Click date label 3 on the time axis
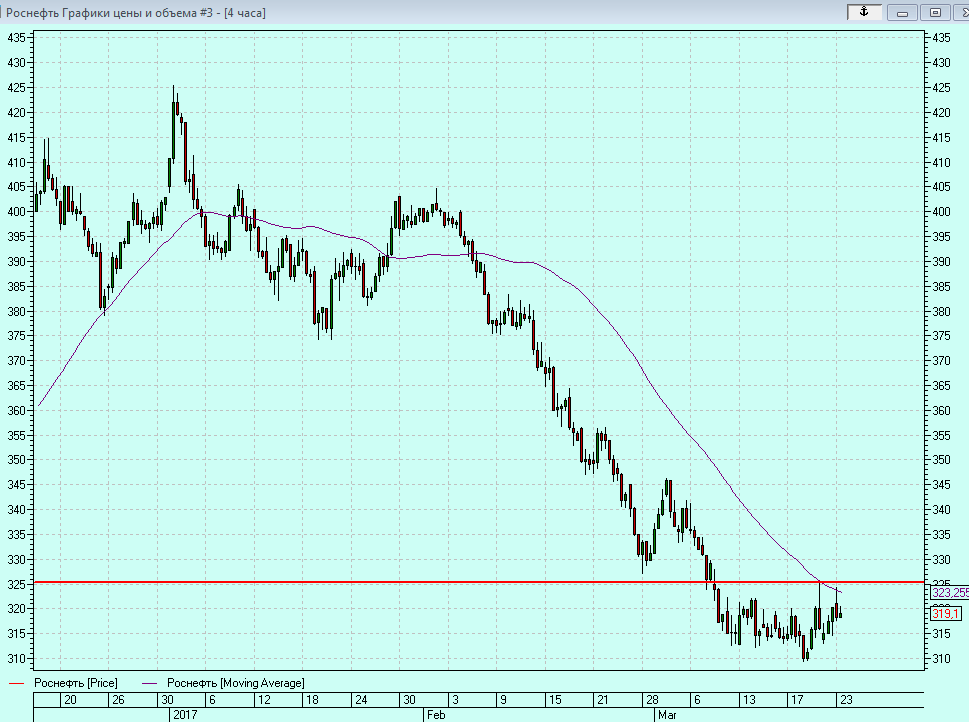This screenshot has height=722, width=969. pos(455,700)
